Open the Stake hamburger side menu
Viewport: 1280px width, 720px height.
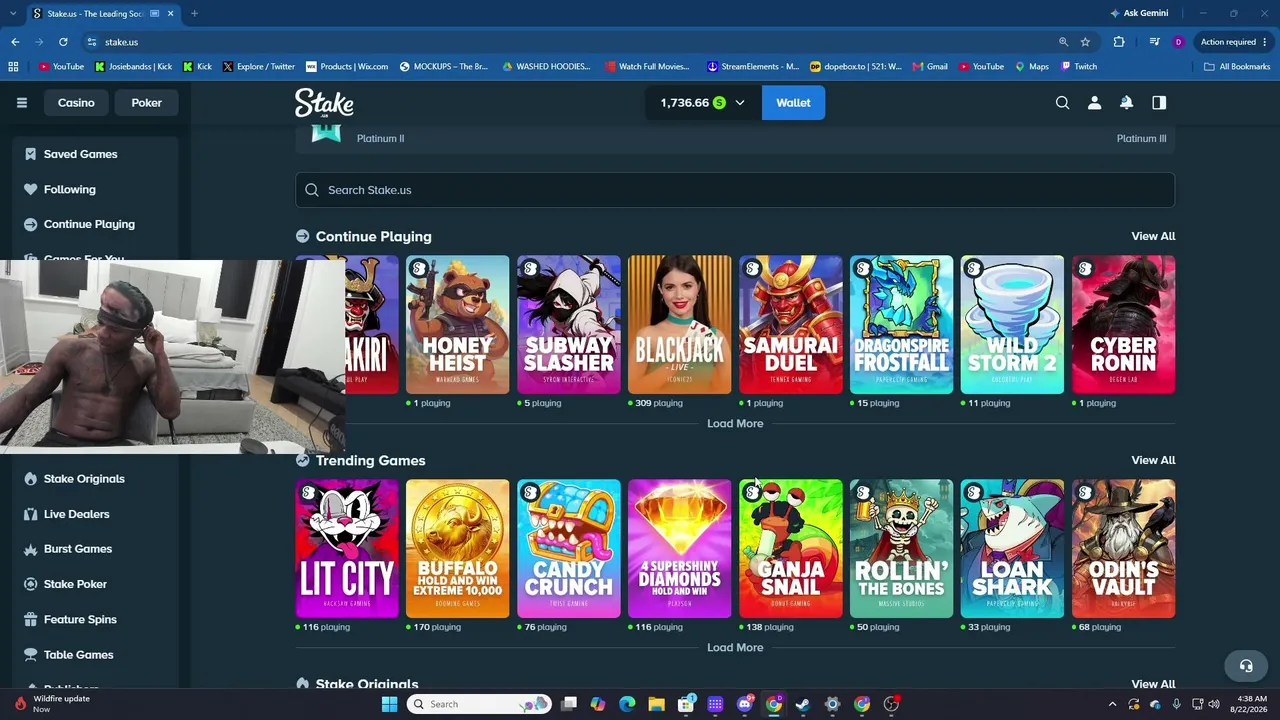[x=21, y=103]
